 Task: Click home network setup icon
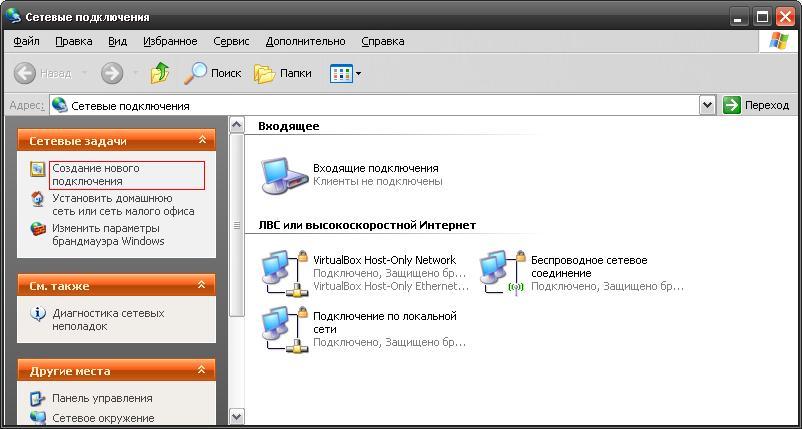38,199
